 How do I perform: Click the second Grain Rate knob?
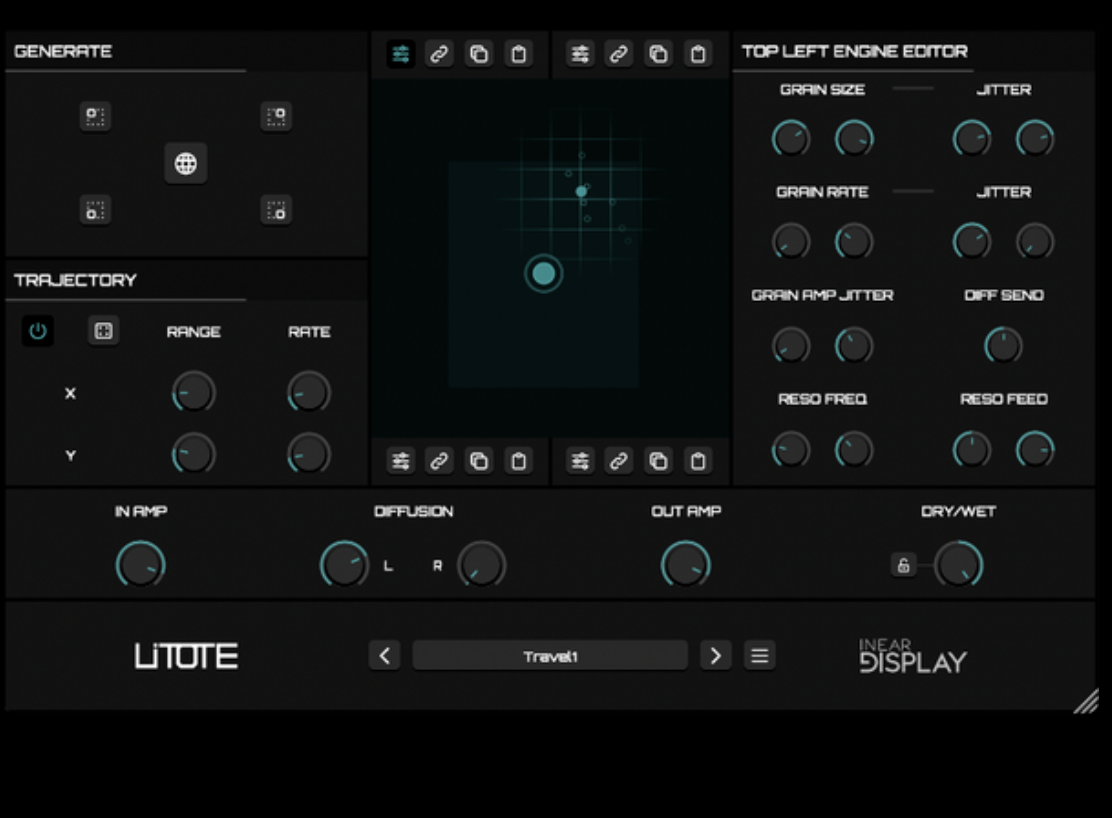[x=854, y=241]
